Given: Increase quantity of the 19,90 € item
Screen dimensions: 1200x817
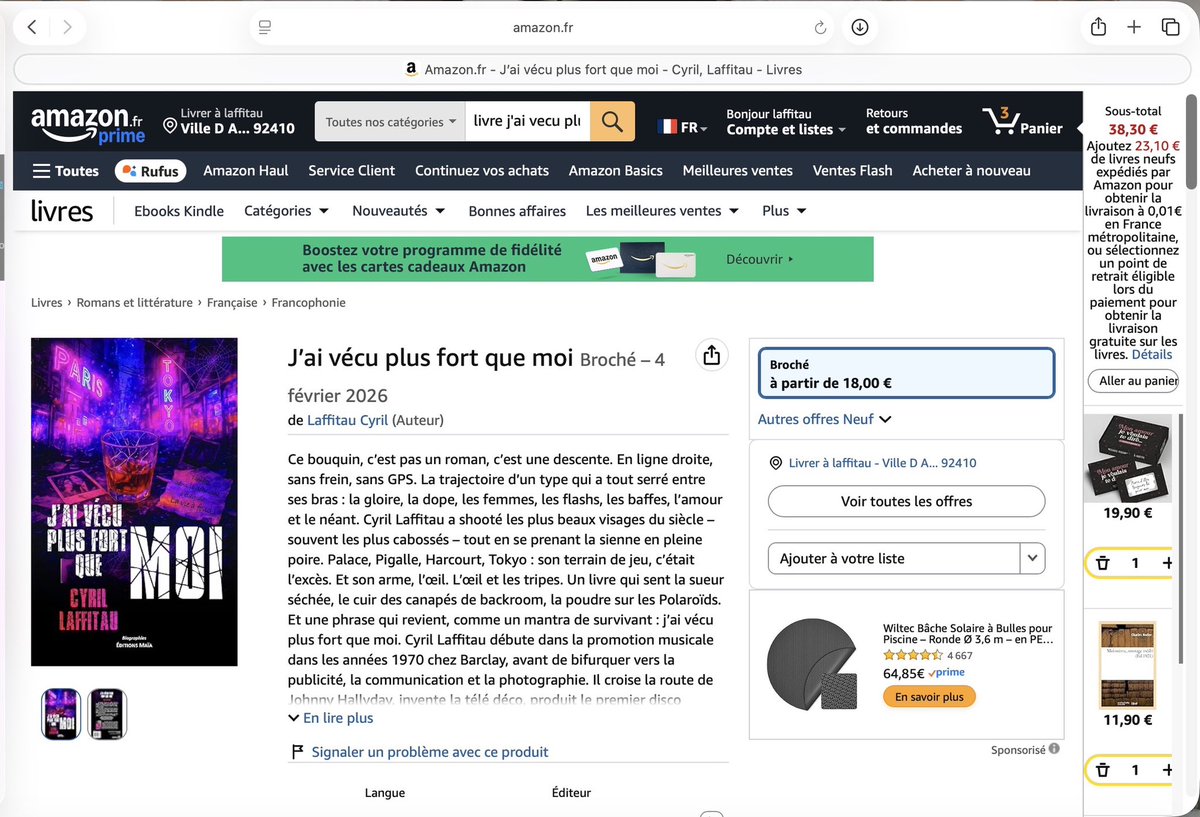Looking at the screenshot, I should 1167,563.
